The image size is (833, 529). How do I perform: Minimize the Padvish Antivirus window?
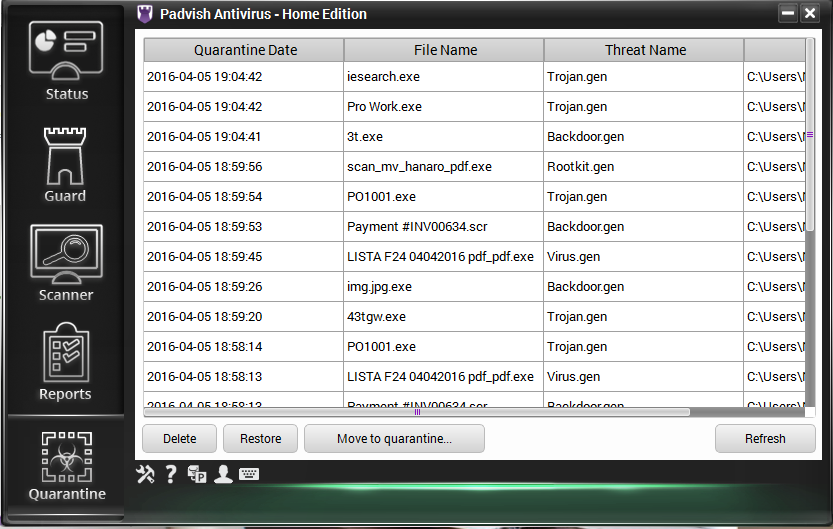[x=788, y=13]
